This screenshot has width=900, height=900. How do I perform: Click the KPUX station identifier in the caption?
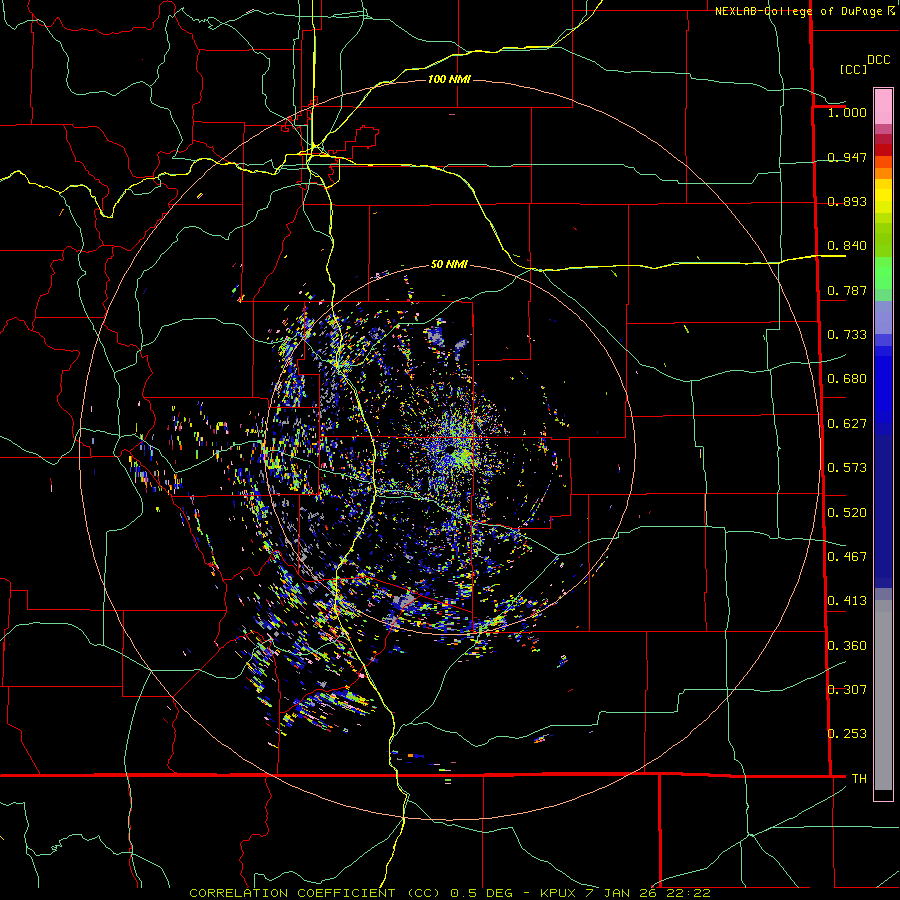[x=560, y=893]
